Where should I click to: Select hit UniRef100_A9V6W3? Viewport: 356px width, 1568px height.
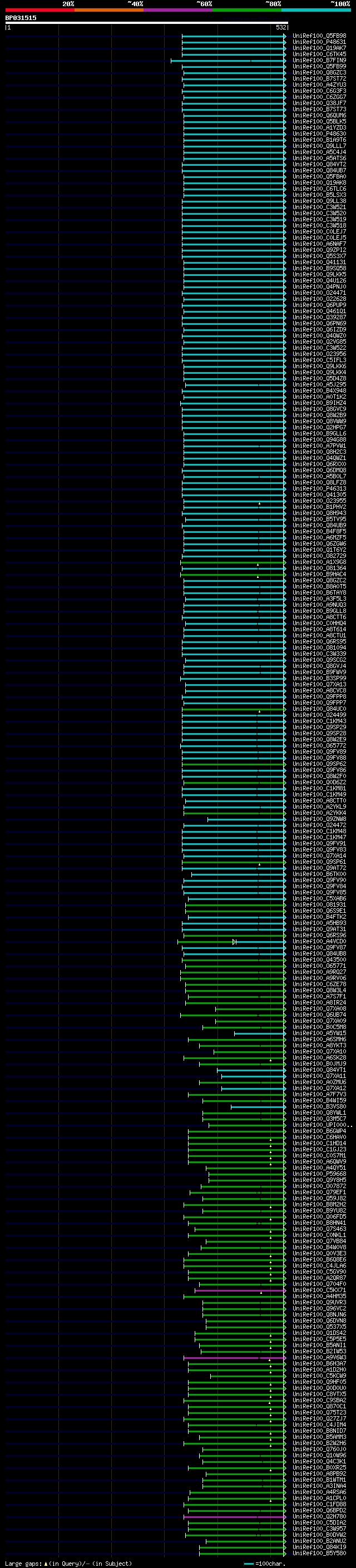319,1357
